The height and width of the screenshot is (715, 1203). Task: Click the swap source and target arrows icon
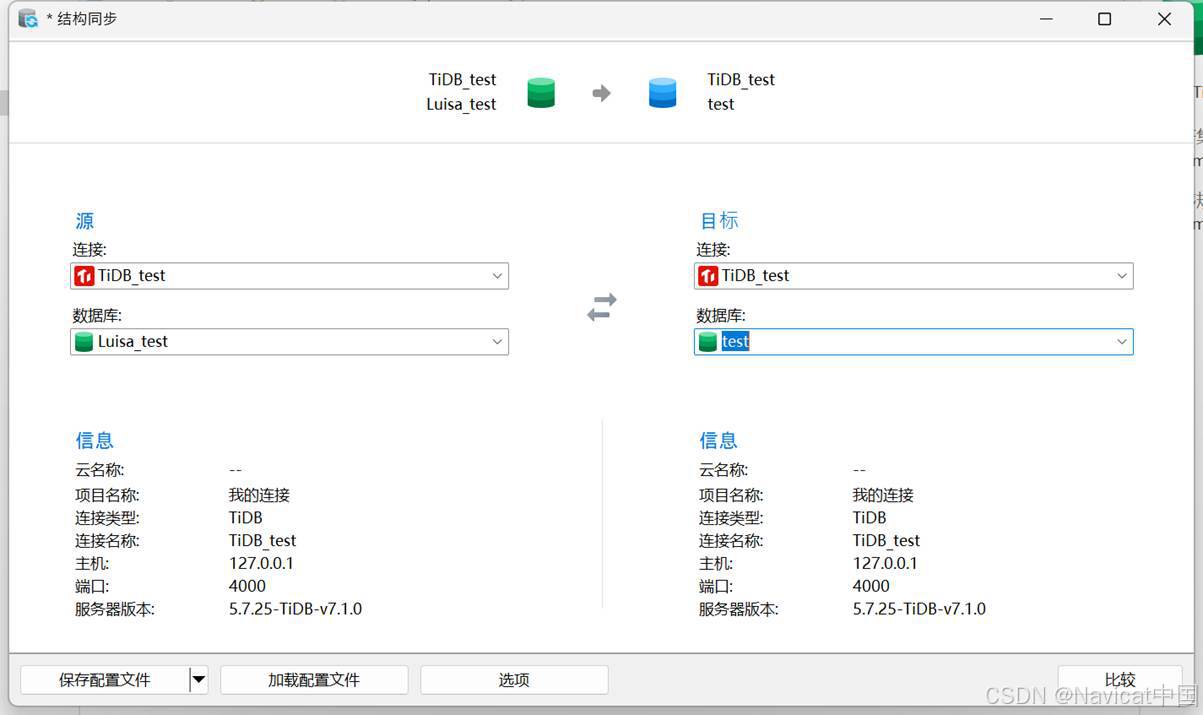click(601, 307)
